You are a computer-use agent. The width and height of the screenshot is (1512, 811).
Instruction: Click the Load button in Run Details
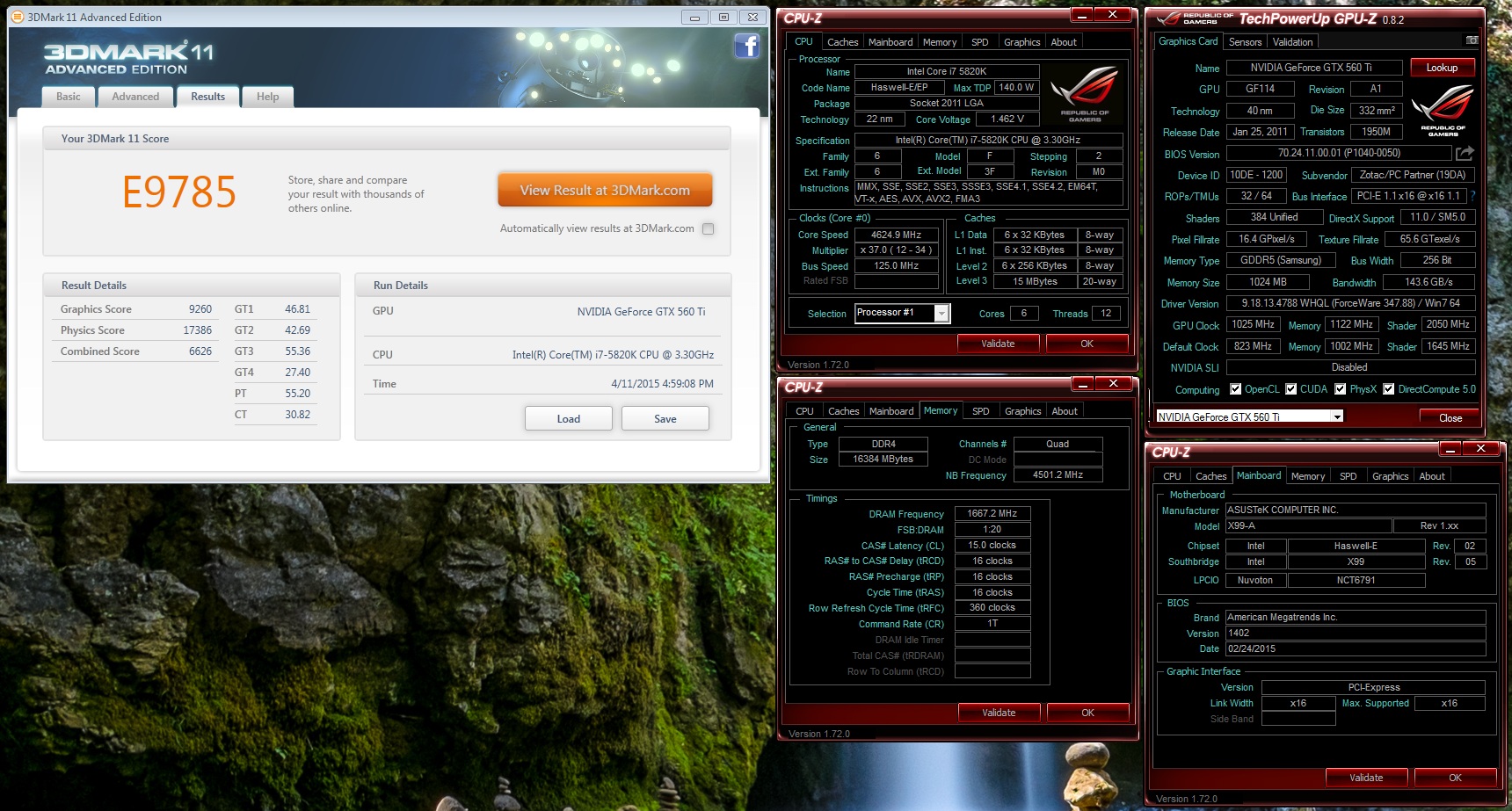point(569,419)
